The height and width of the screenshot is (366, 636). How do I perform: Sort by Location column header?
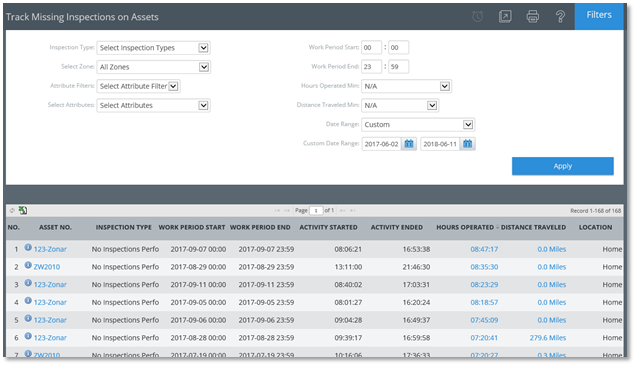point(595,227)
